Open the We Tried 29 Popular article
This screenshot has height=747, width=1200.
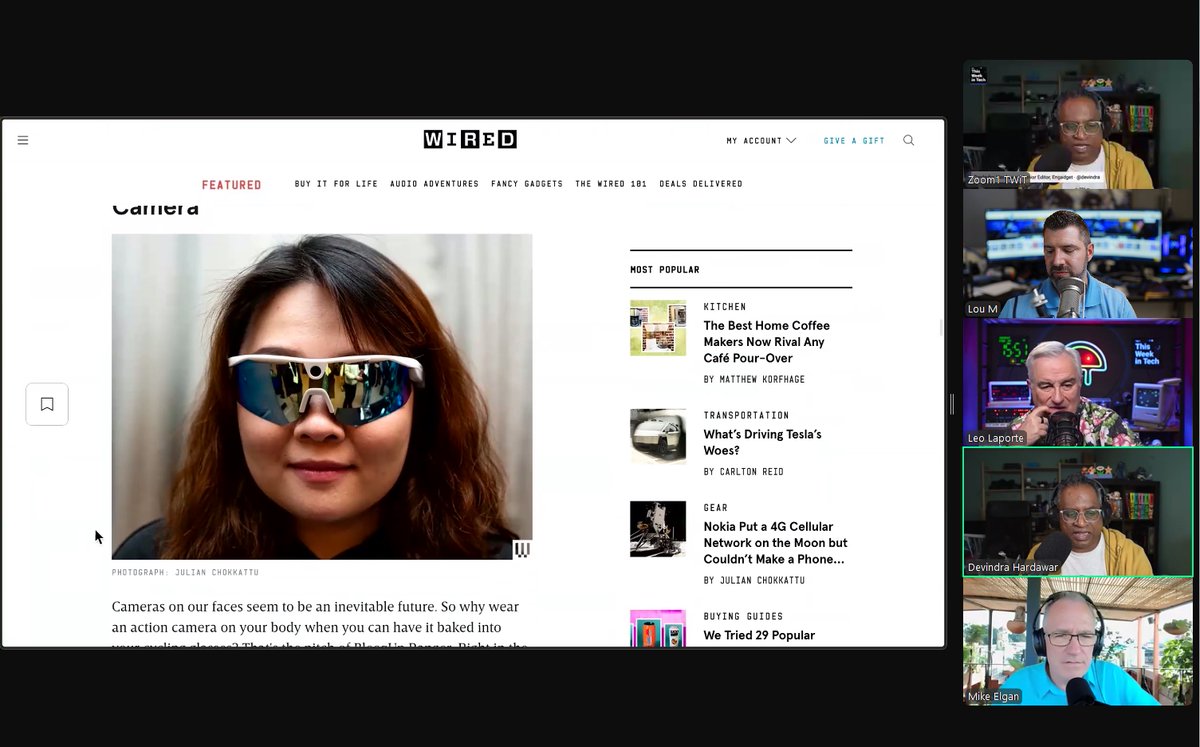pos(759,635)
